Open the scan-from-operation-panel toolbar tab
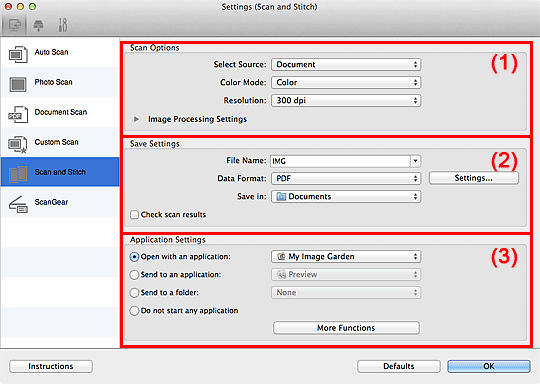Viewport: 540px width, 384px height. [38, 25]
